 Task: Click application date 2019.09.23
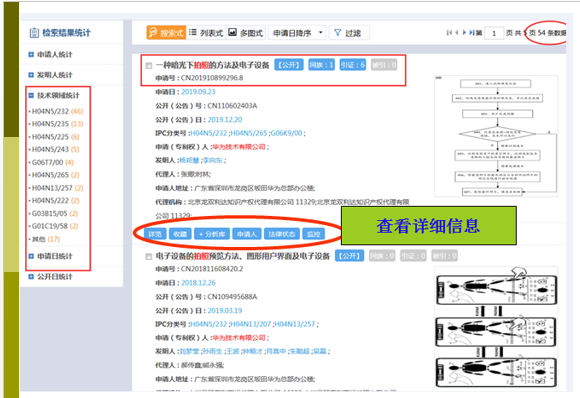pos(198,92)
